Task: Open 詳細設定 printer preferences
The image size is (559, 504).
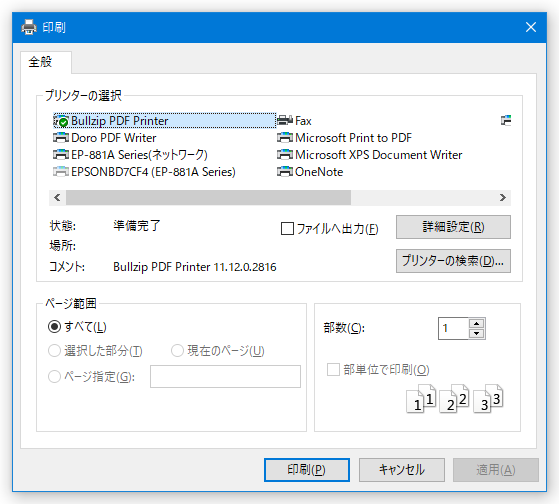Action: coord(453,227)
